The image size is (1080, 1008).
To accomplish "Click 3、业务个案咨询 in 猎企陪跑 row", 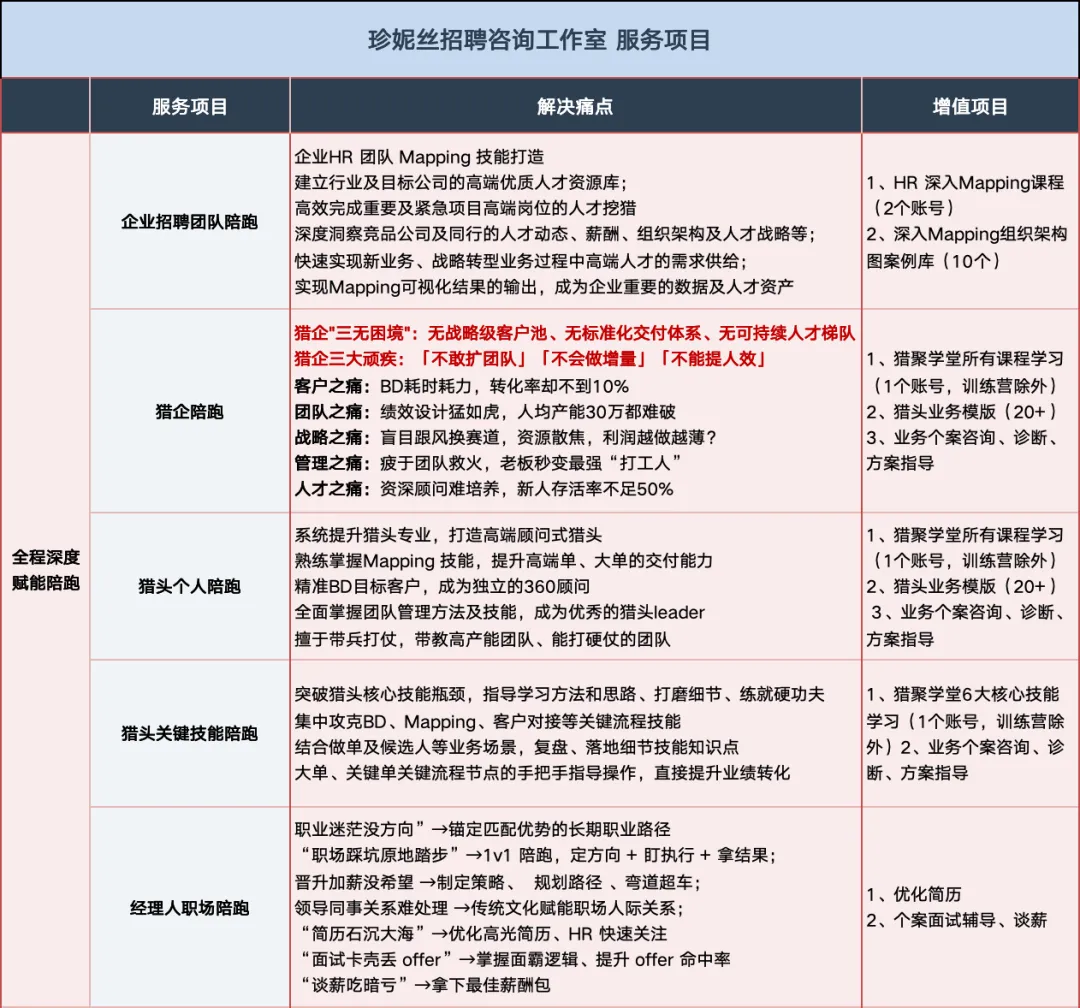I will (962, 438).
